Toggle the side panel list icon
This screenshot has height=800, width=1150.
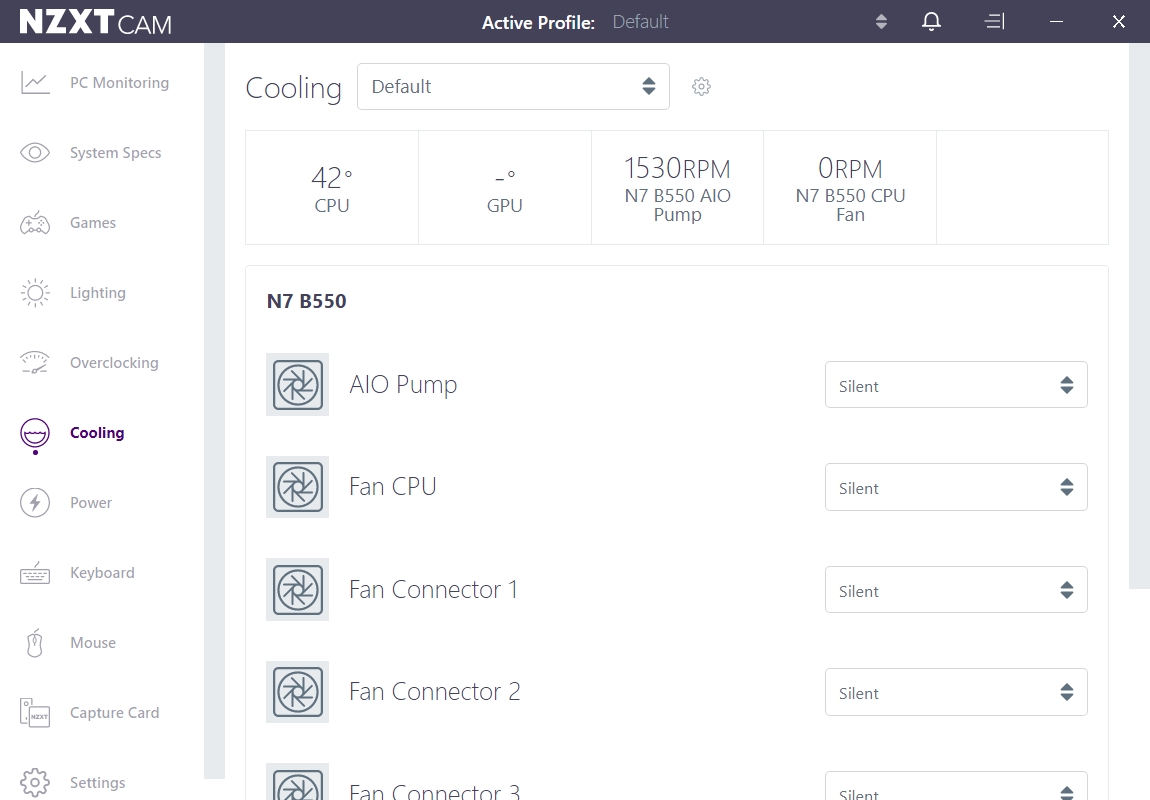tap(995, 21)
